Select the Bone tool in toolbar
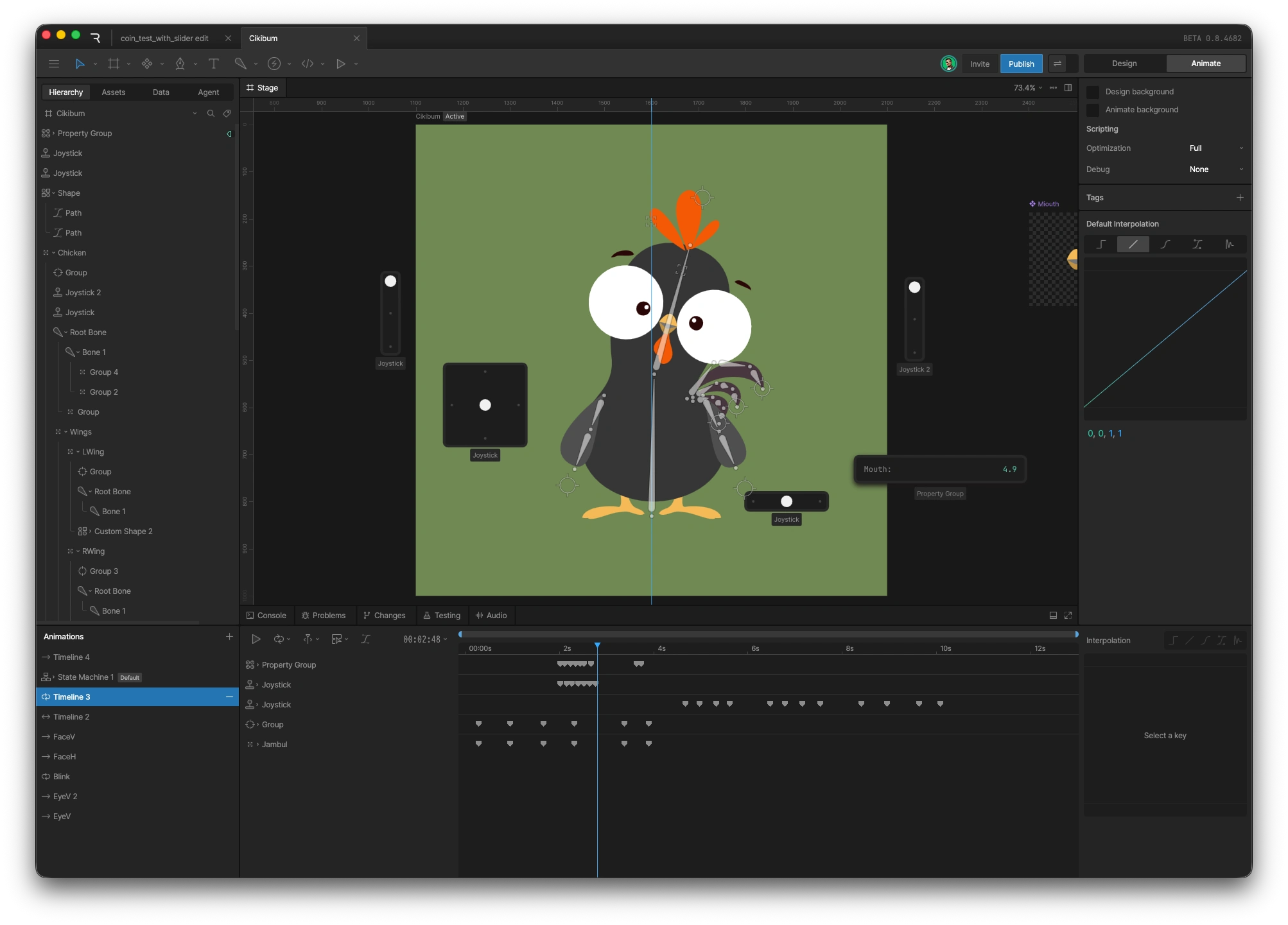This screenshot has width=1288, height=925. [240, 64]
